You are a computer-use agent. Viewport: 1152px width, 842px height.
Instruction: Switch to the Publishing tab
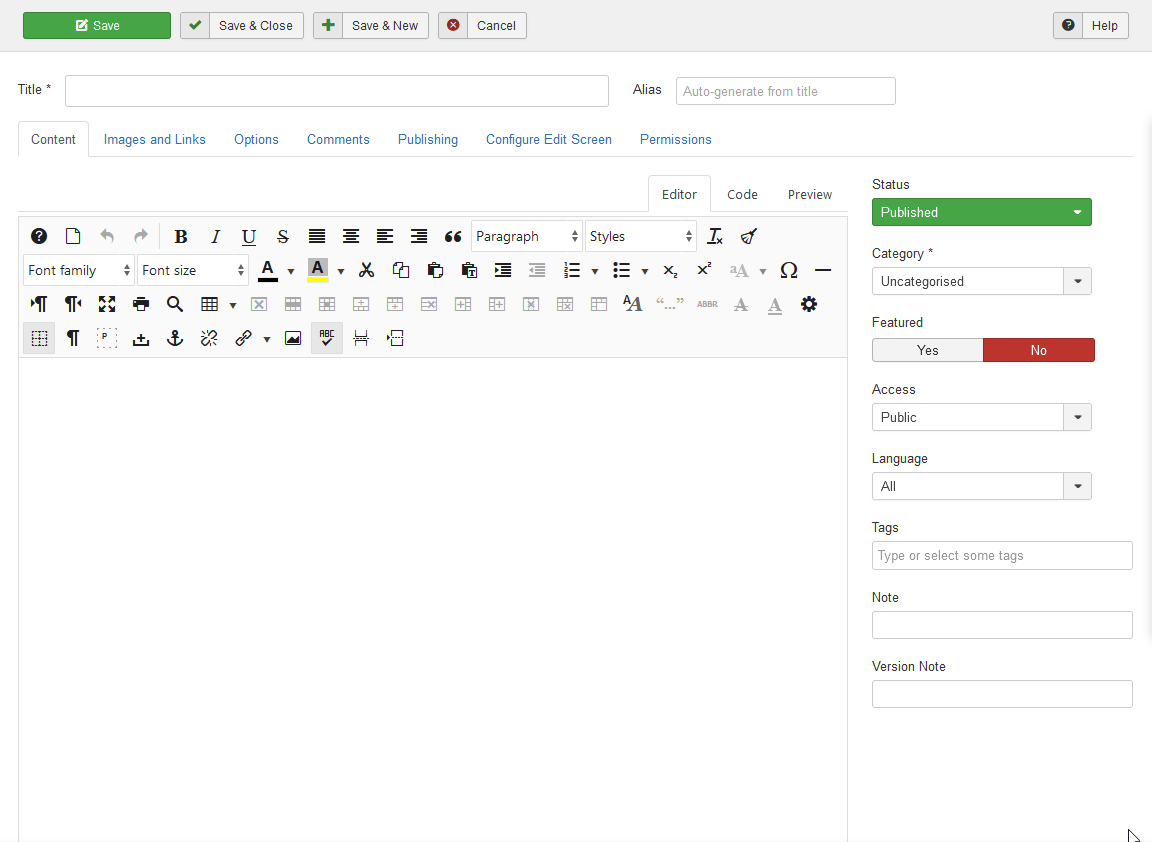coord(427,140)
